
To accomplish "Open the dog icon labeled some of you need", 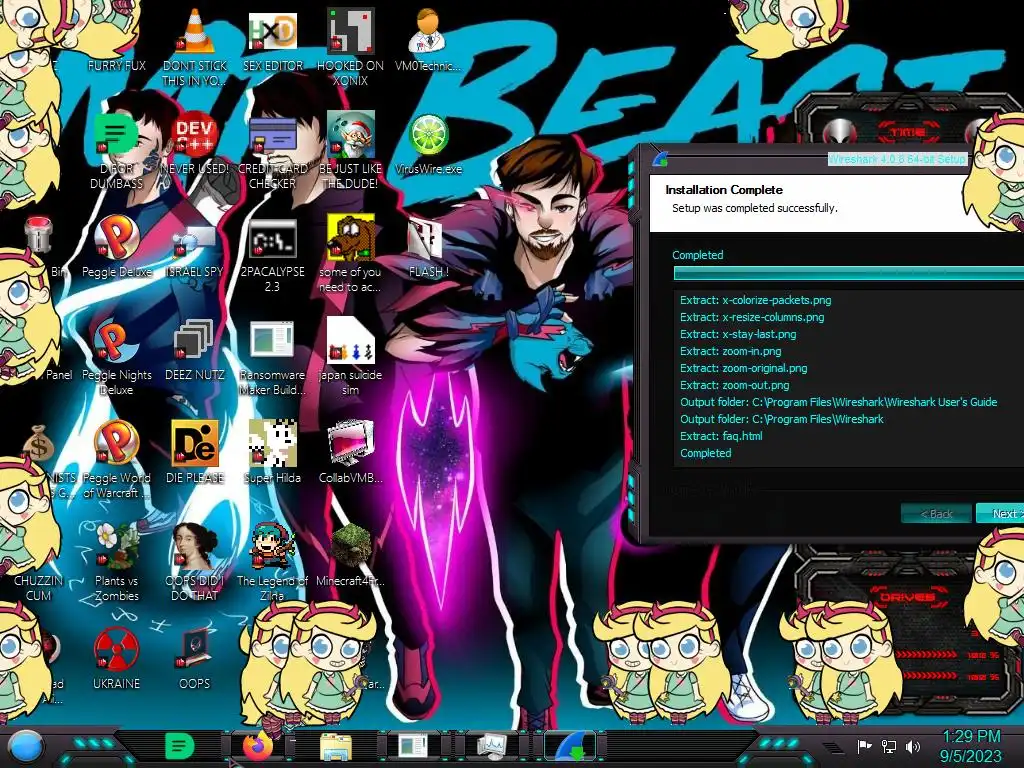I will 350,238.
